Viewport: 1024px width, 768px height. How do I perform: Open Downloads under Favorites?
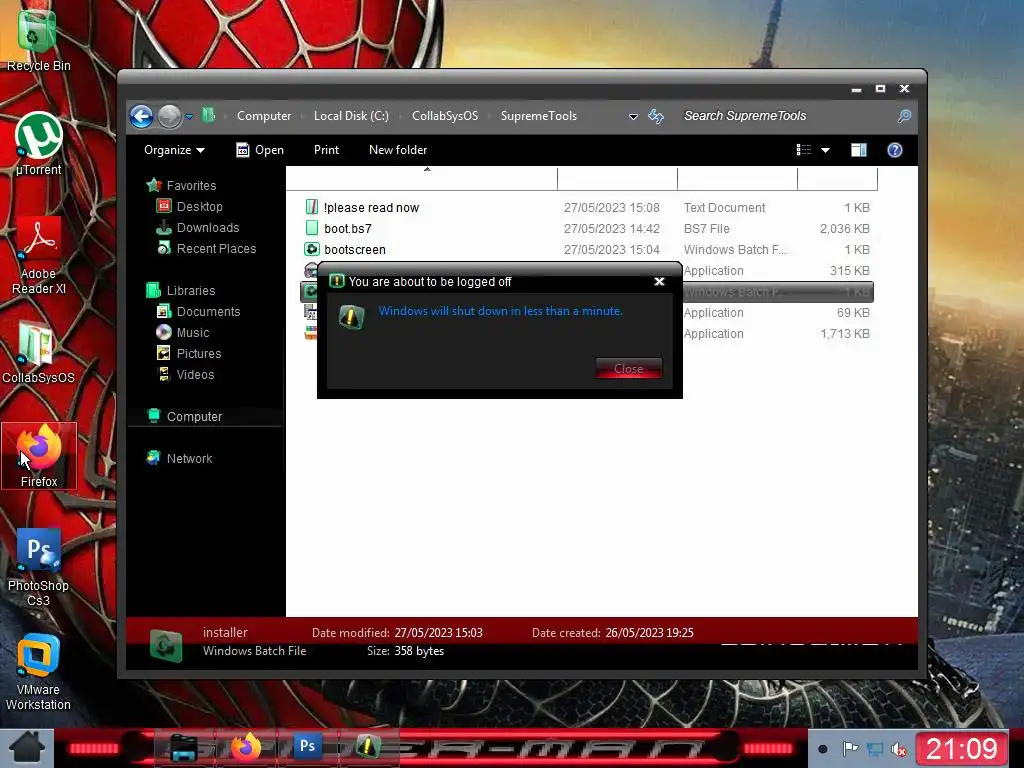tap(198, 227)
